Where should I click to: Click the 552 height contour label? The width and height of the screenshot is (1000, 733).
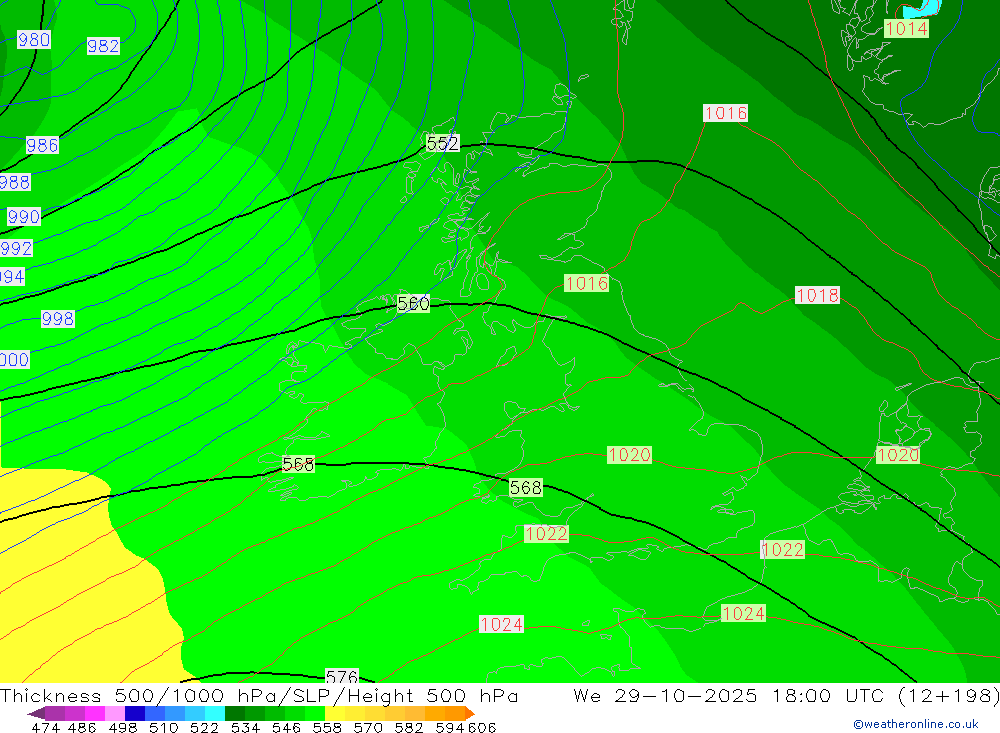[443, 143]
